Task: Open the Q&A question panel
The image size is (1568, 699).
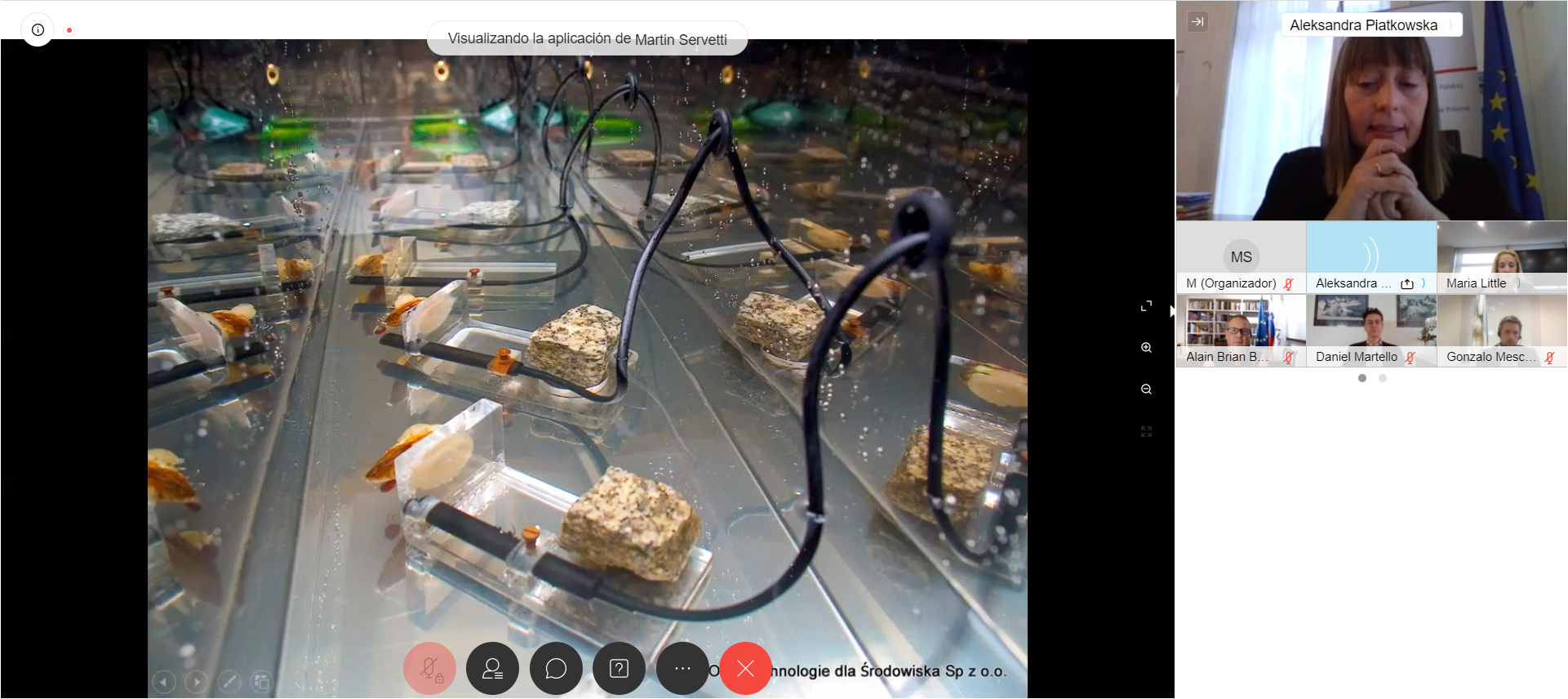Action: click(x=619, y=669)
